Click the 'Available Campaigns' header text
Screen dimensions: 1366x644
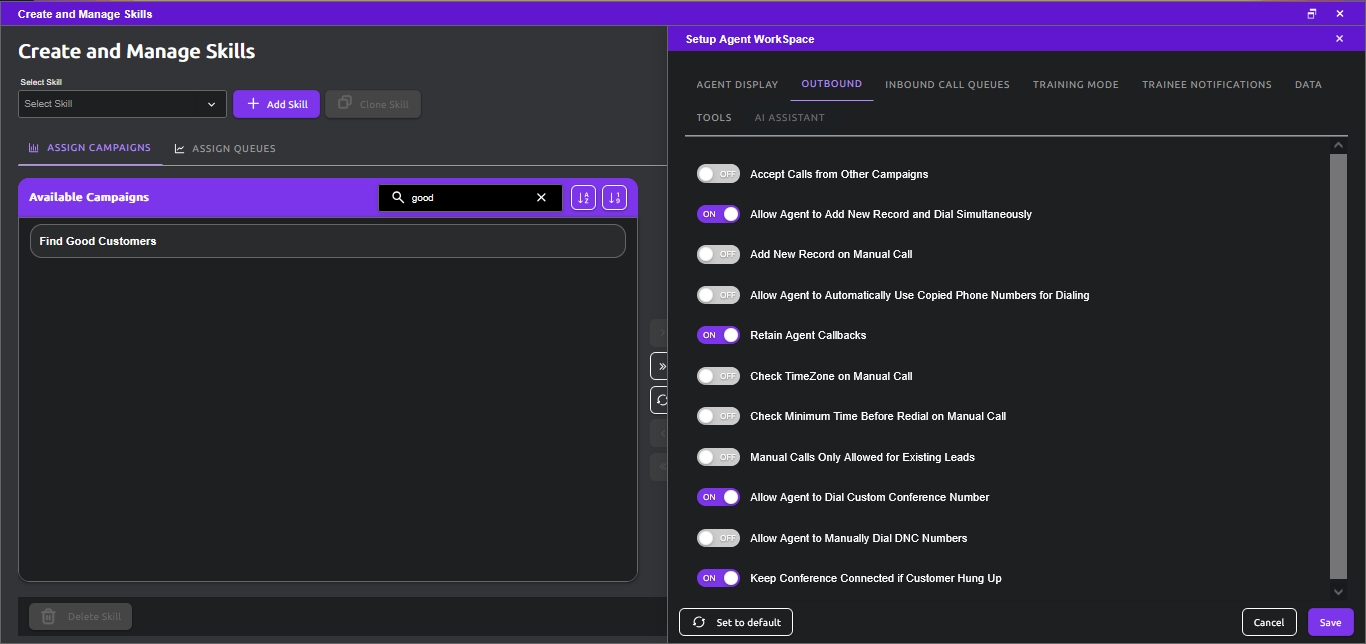click(x=89, y=197)
